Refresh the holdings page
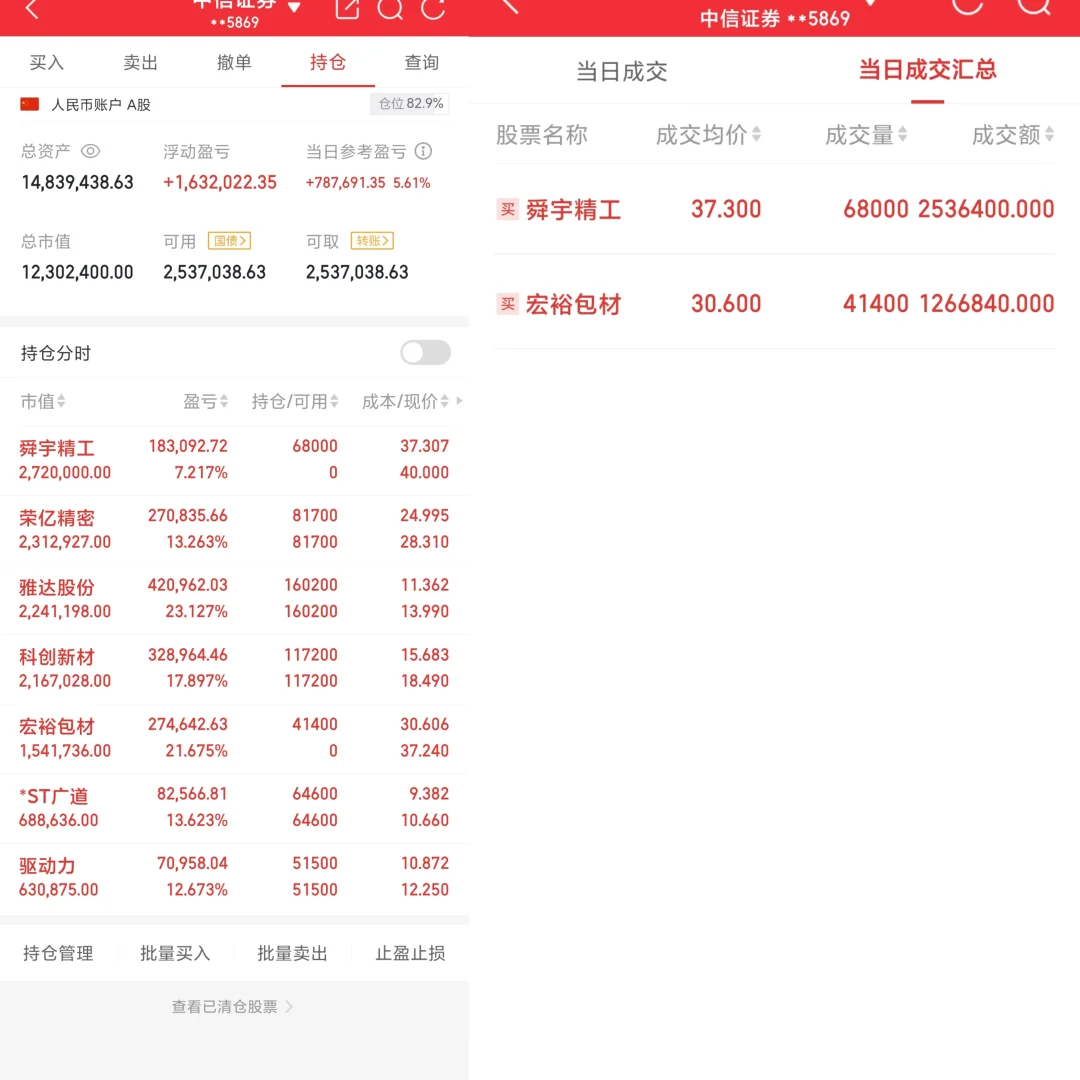The width and height of the screenshot is (1080, 1080). [x=434, y=11]
